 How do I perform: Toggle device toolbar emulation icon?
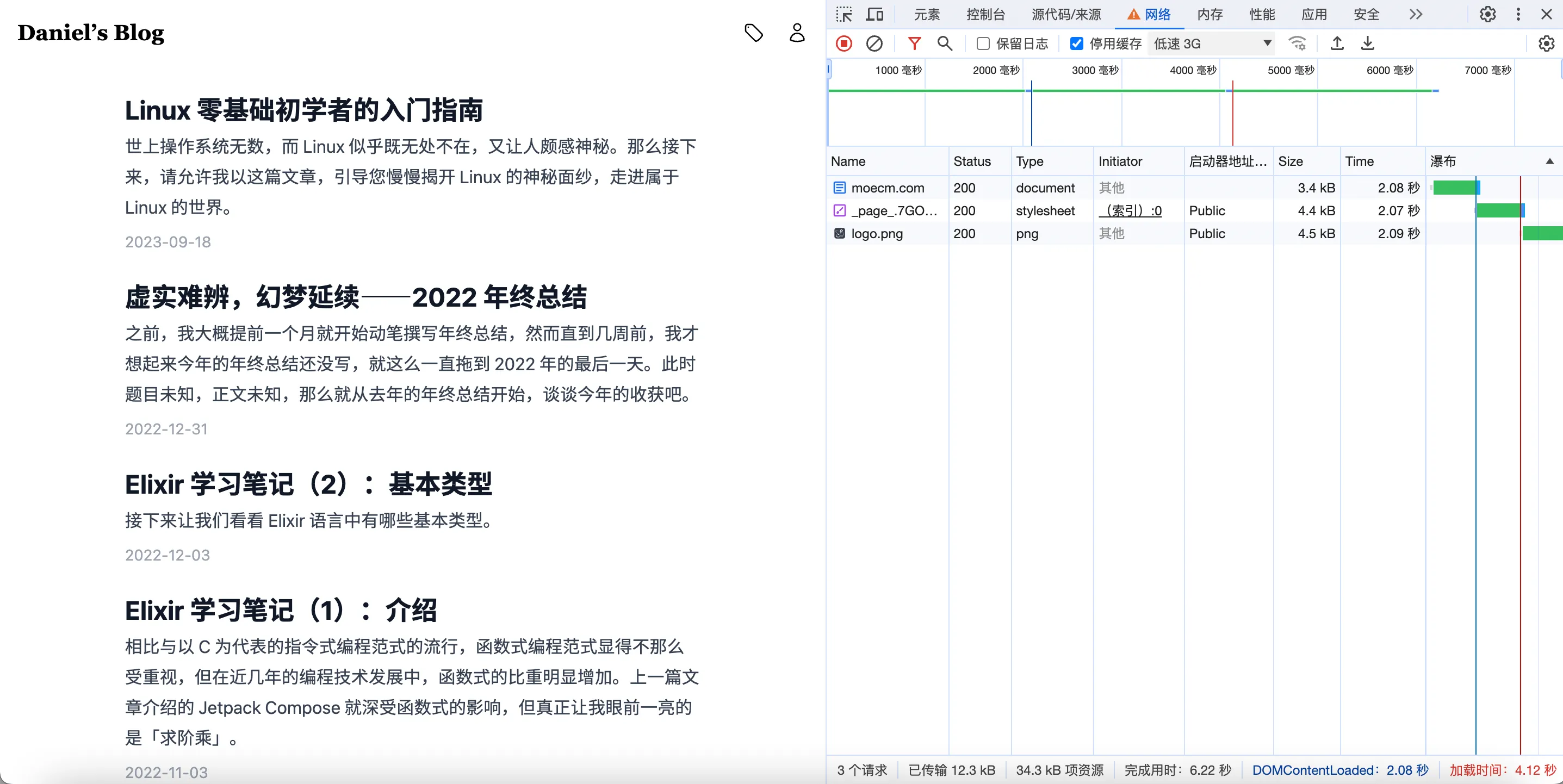click(874, 14)
